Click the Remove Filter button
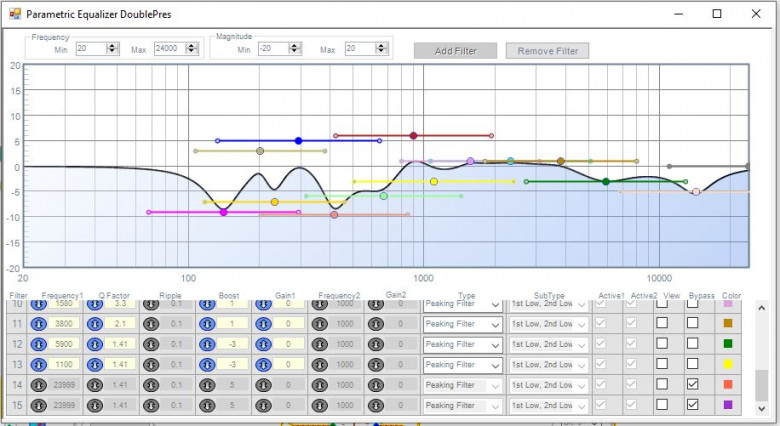Image resolution: width=780 pixels, height=426 pixels. (547, 51)
